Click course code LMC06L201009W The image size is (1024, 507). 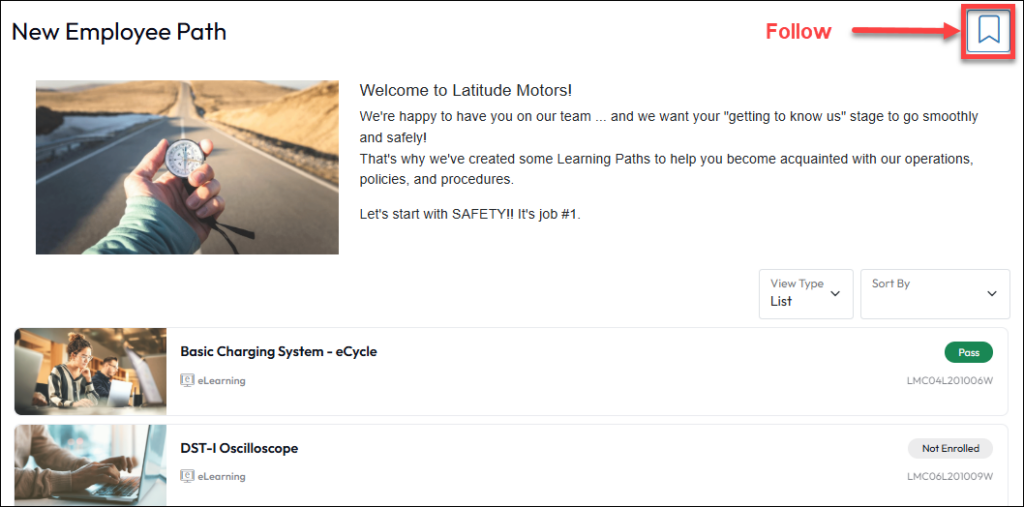[x=949, y=477]
